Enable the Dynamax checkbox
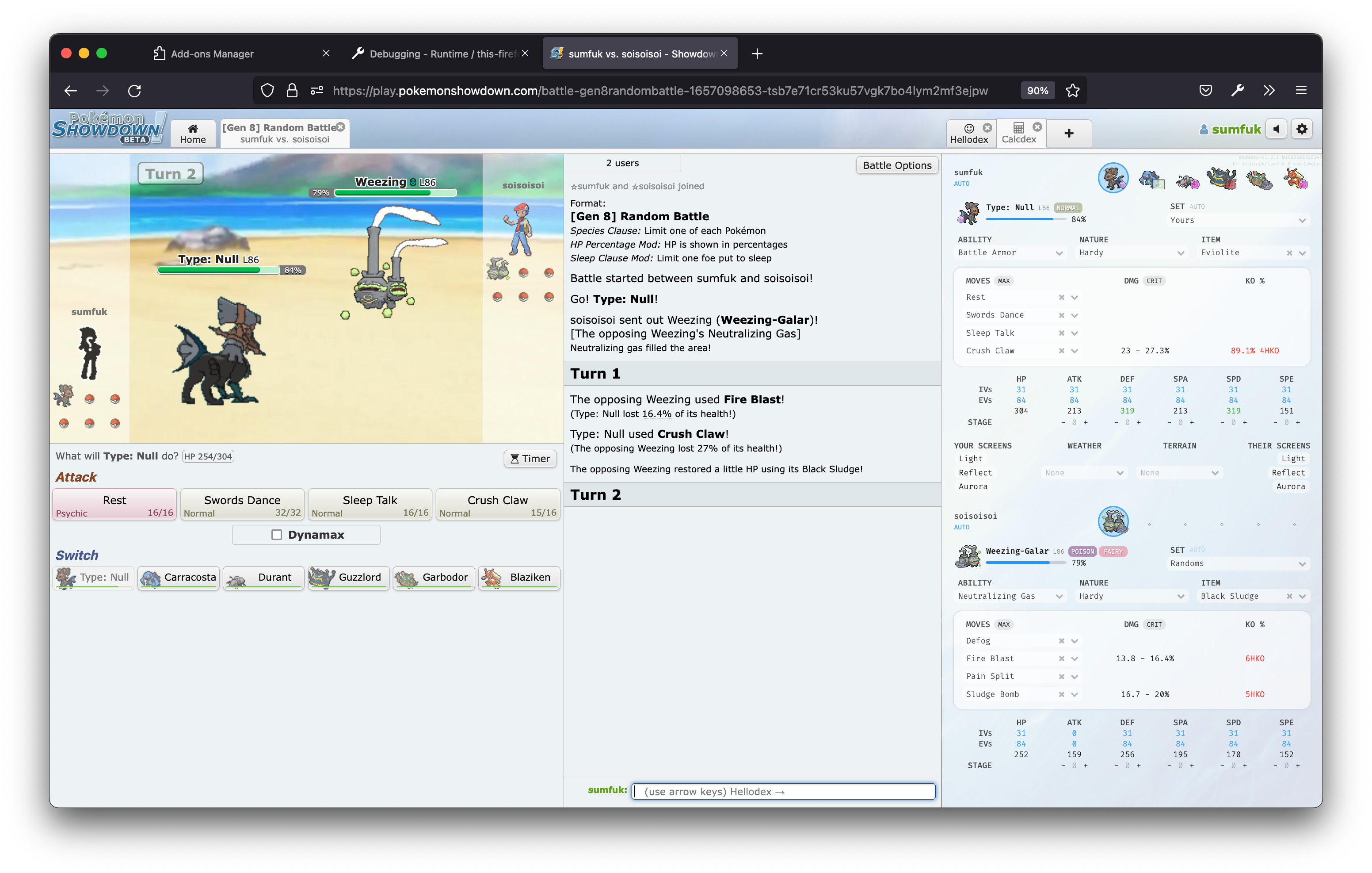This screenshot has height=873, width=1372. (276, 534)
